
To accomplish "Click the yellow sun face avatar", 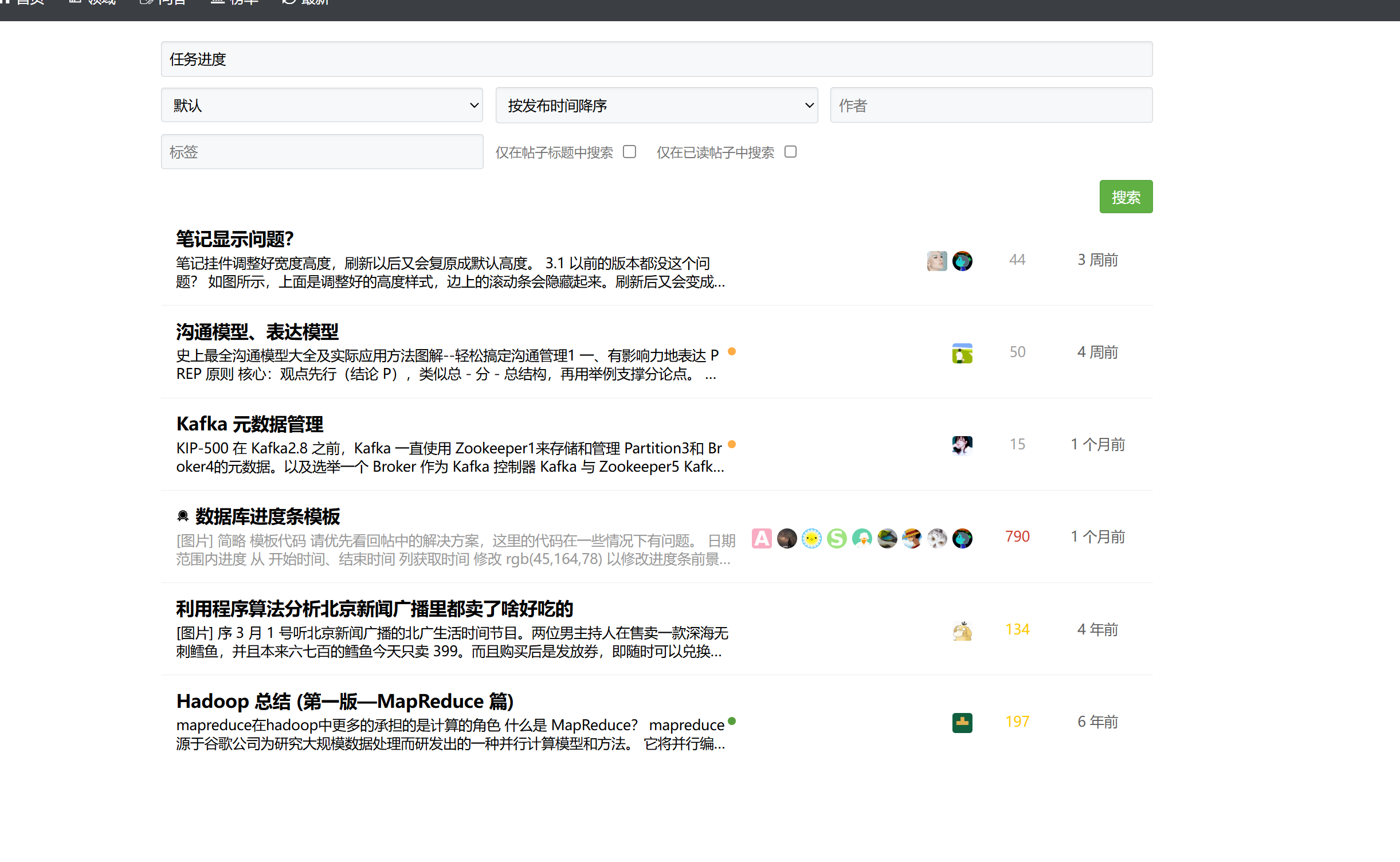I will pyautogui.click(x=811, y=538).
